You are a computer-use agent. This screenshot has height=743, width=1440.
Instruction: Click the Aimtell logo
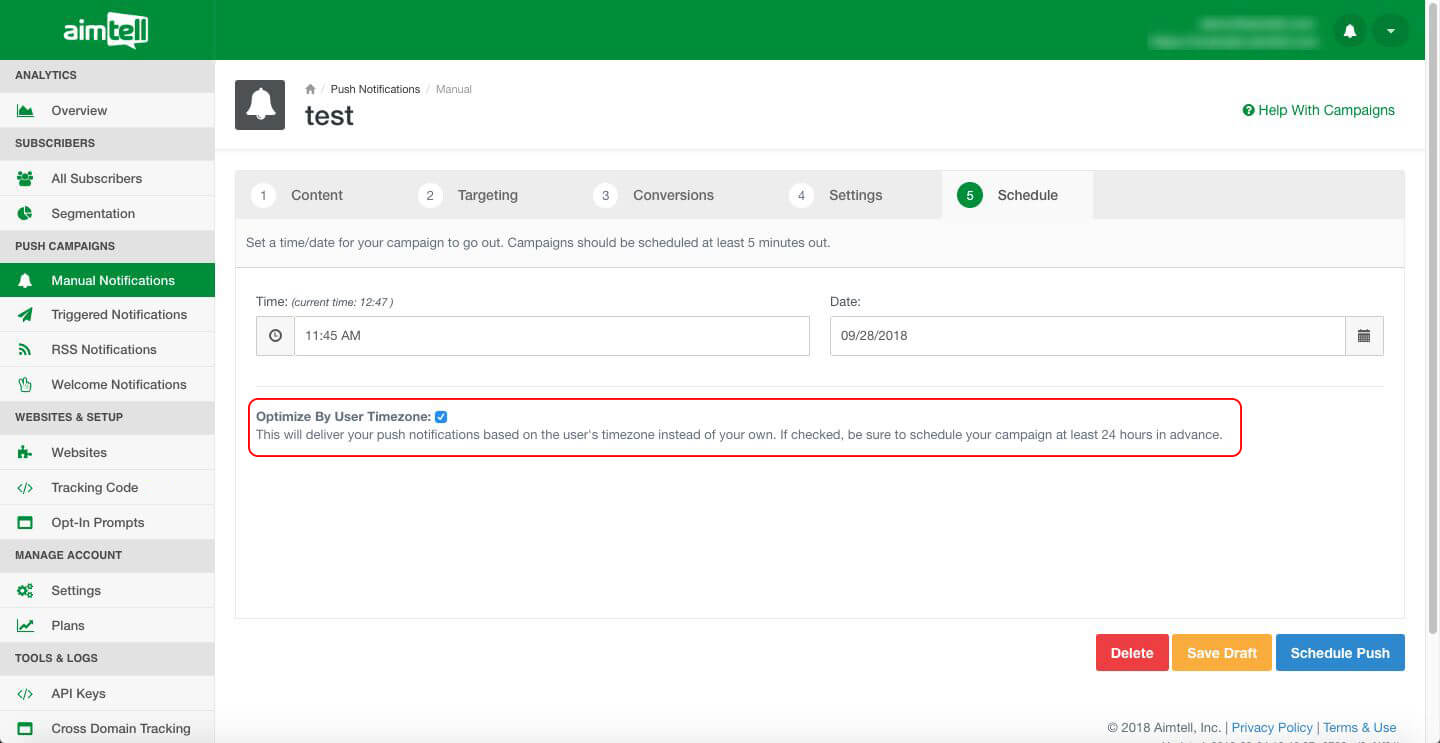click(x=106, y=31)
